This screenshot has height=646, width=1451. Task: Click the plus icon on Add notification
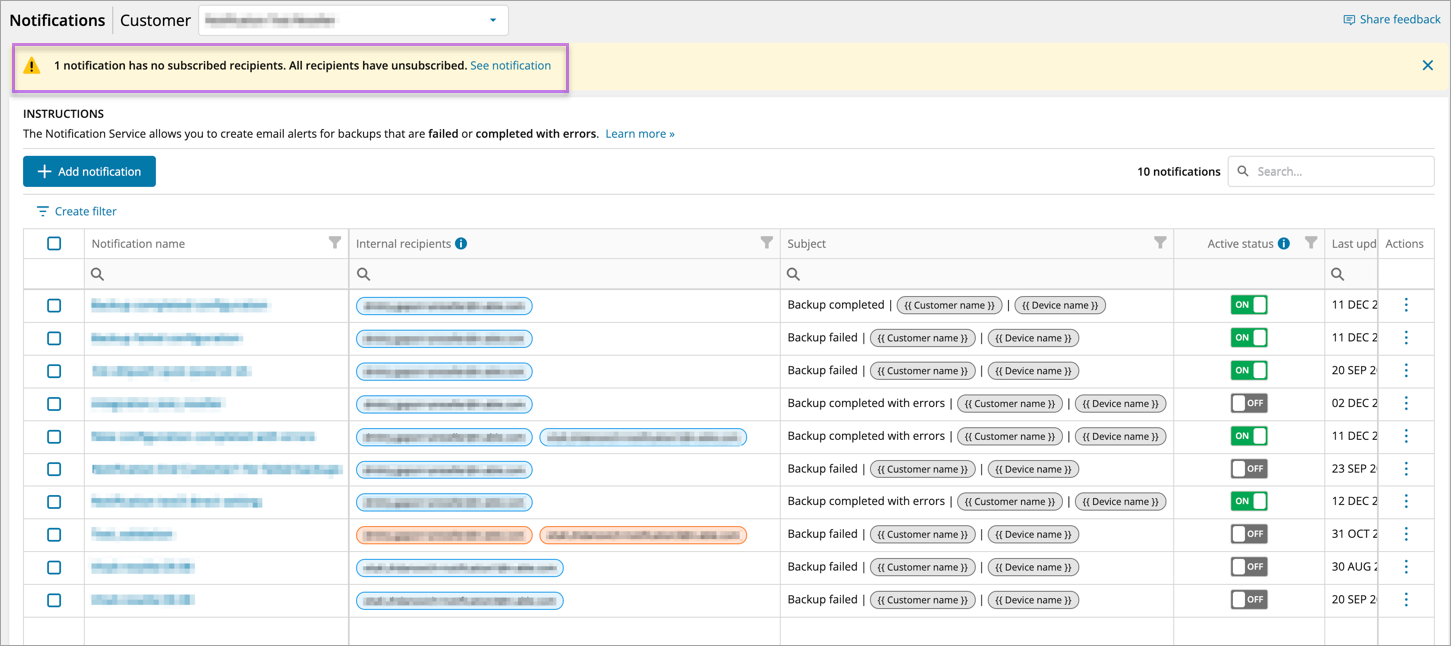coord(44,171)
